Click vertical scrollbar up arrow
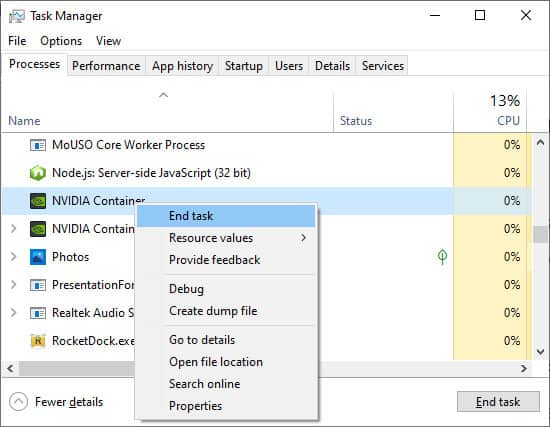 (541, 142)
